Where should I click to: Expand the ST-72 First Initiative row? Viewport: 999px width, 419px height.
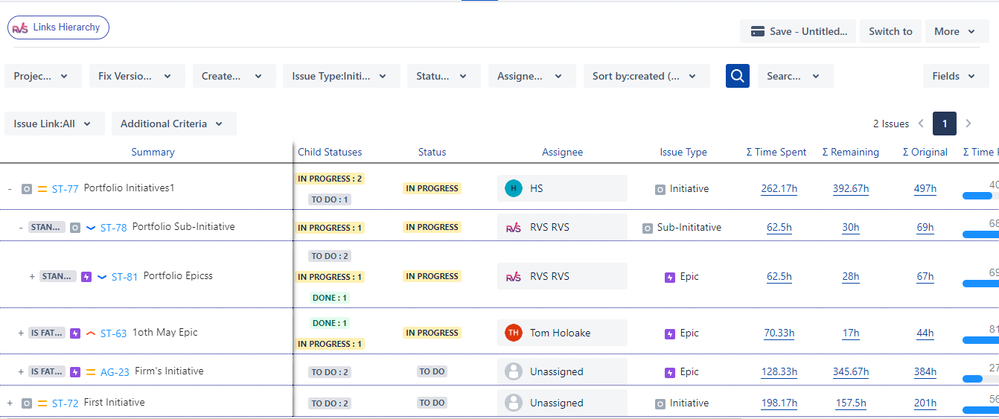point(10,402)
